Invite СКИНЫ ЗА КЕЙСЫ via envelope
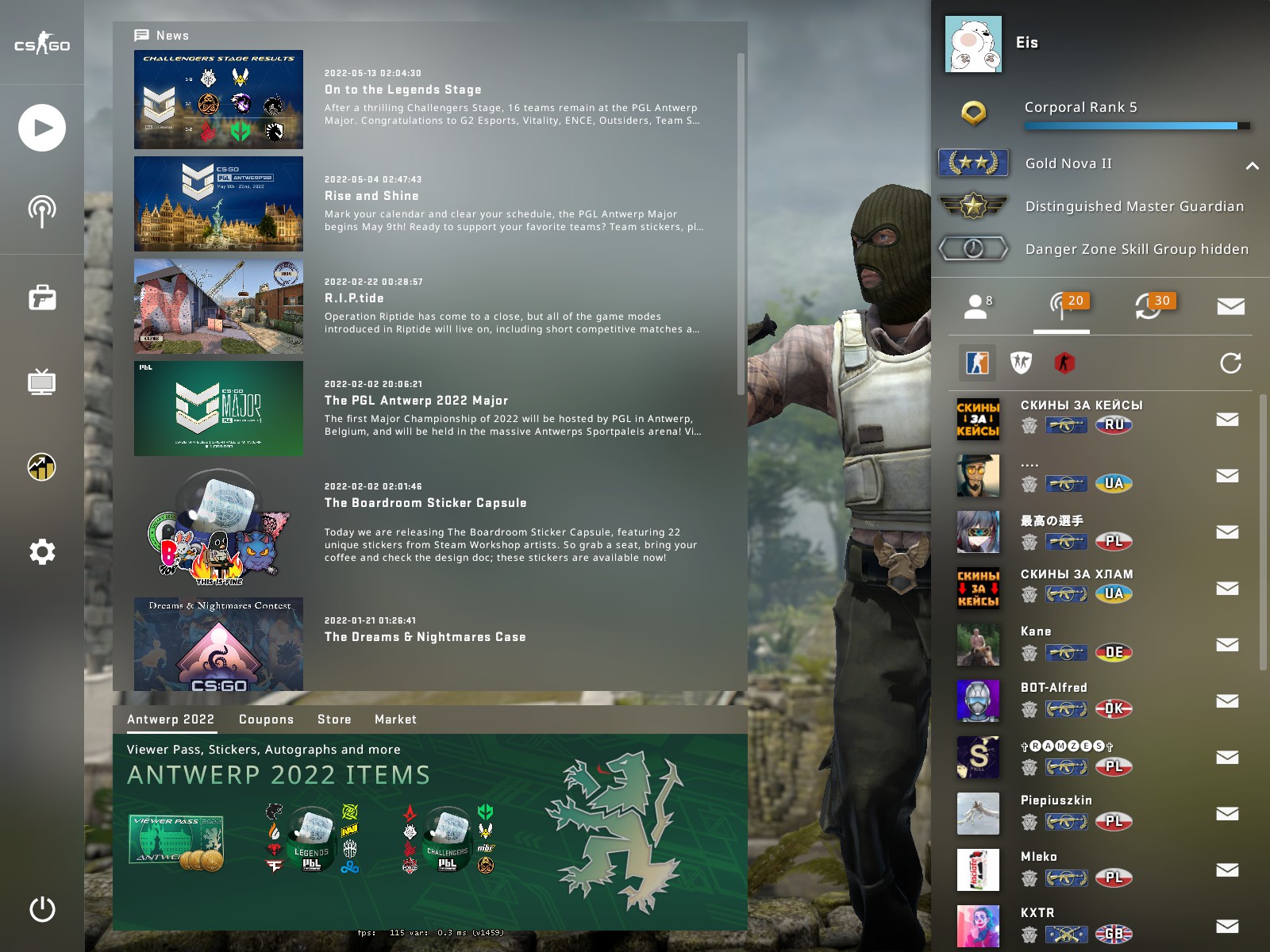1270x952 pixels. 1227,419
